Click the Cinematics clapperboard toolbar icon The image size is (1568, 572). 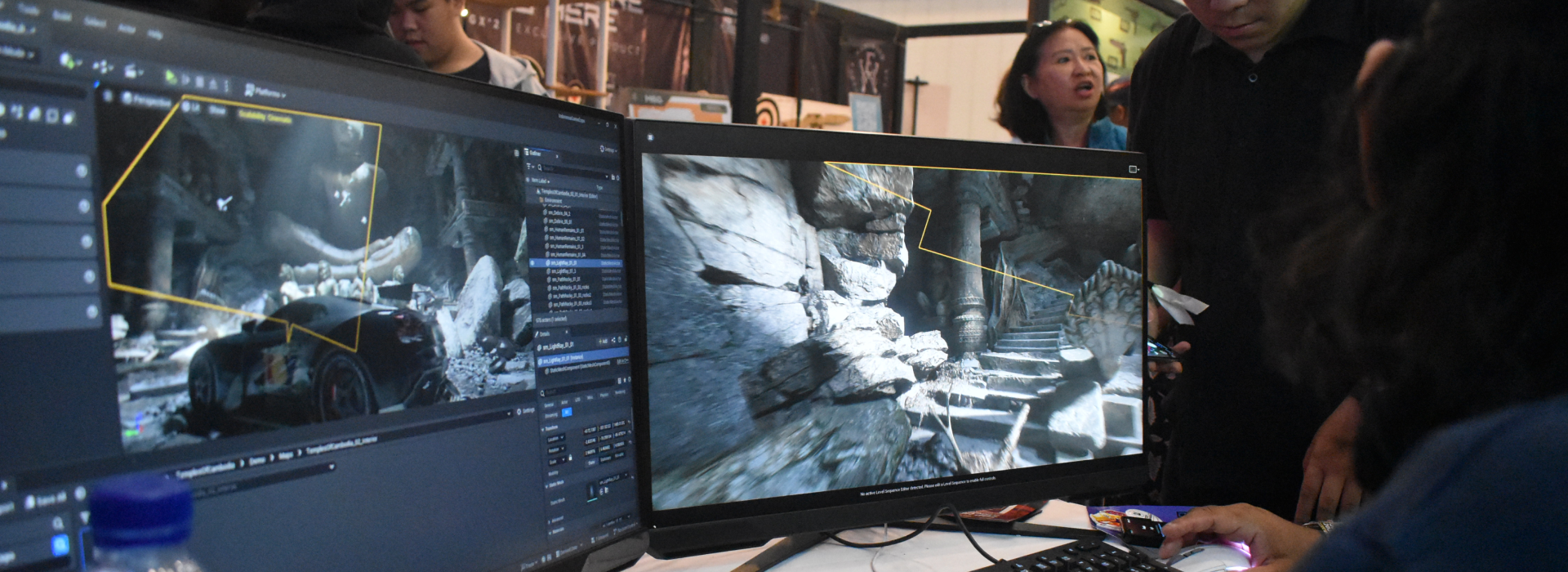coord(131,72)
